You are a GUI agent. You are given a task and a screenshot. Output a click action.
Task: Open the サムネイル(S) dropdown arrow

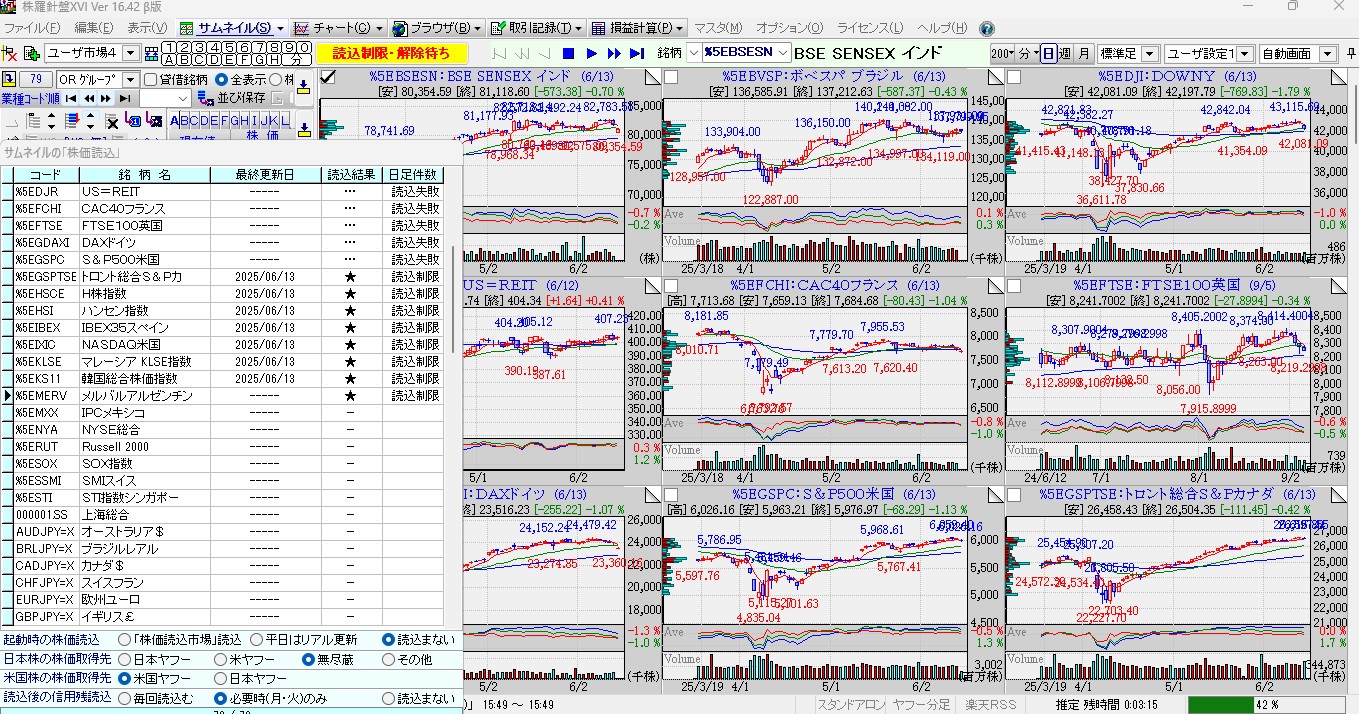click(280, 28)
